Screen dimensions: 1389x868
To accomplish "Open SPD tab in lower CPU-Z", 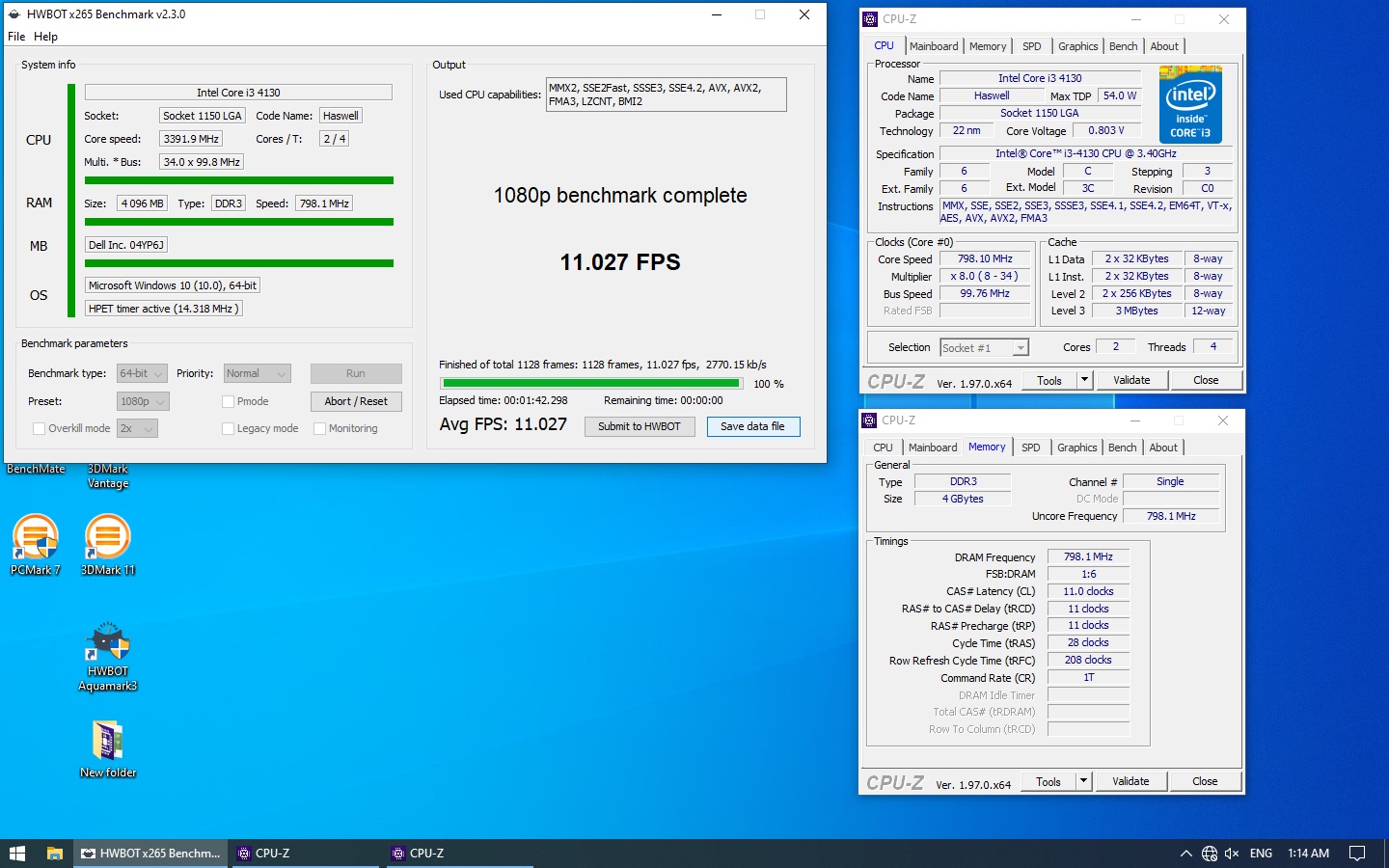I will [x=1031, y=448].
